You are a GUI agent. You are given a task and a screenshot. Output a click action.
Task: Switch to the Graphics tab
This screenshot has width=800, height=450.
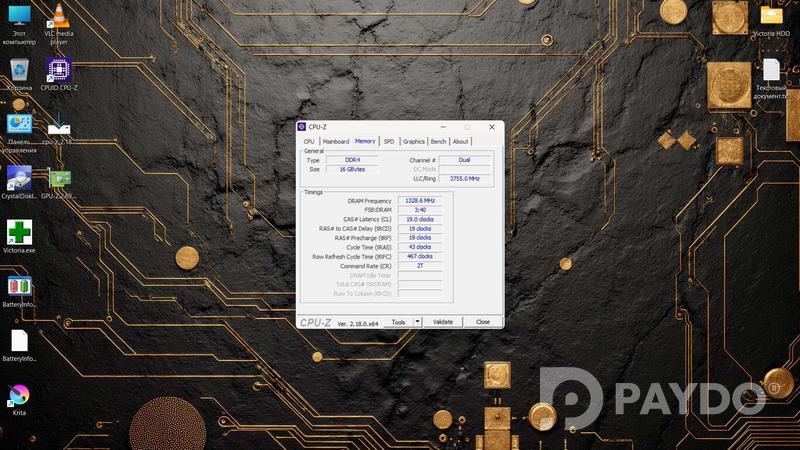tap(414, 142)
